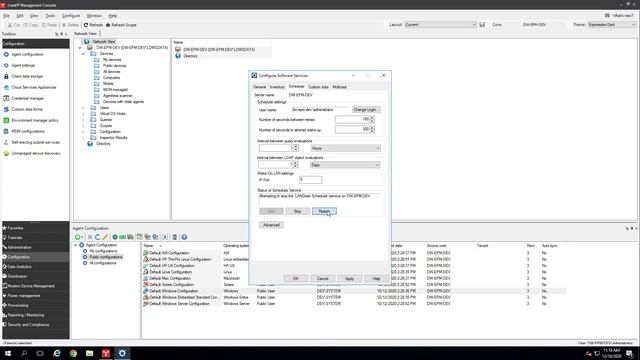Open Custom data forms tool
The height and width of the screenshot is (360, 640).
click(x=27, y=109)
